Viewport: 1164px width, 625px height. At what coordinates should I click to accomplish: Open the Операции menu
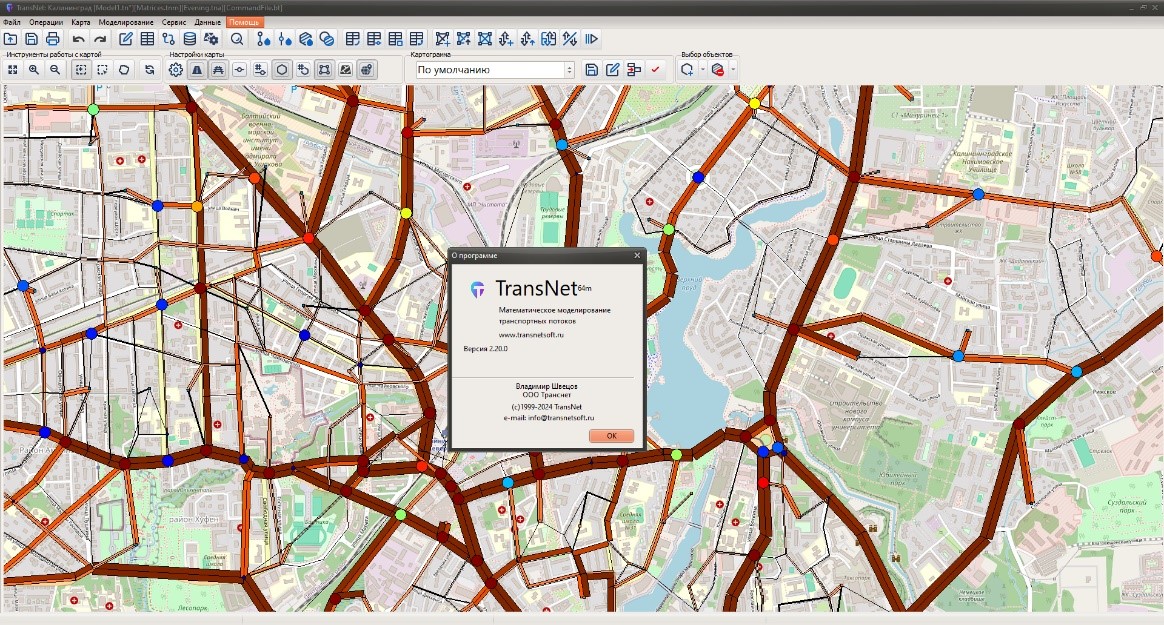[46, 22]
